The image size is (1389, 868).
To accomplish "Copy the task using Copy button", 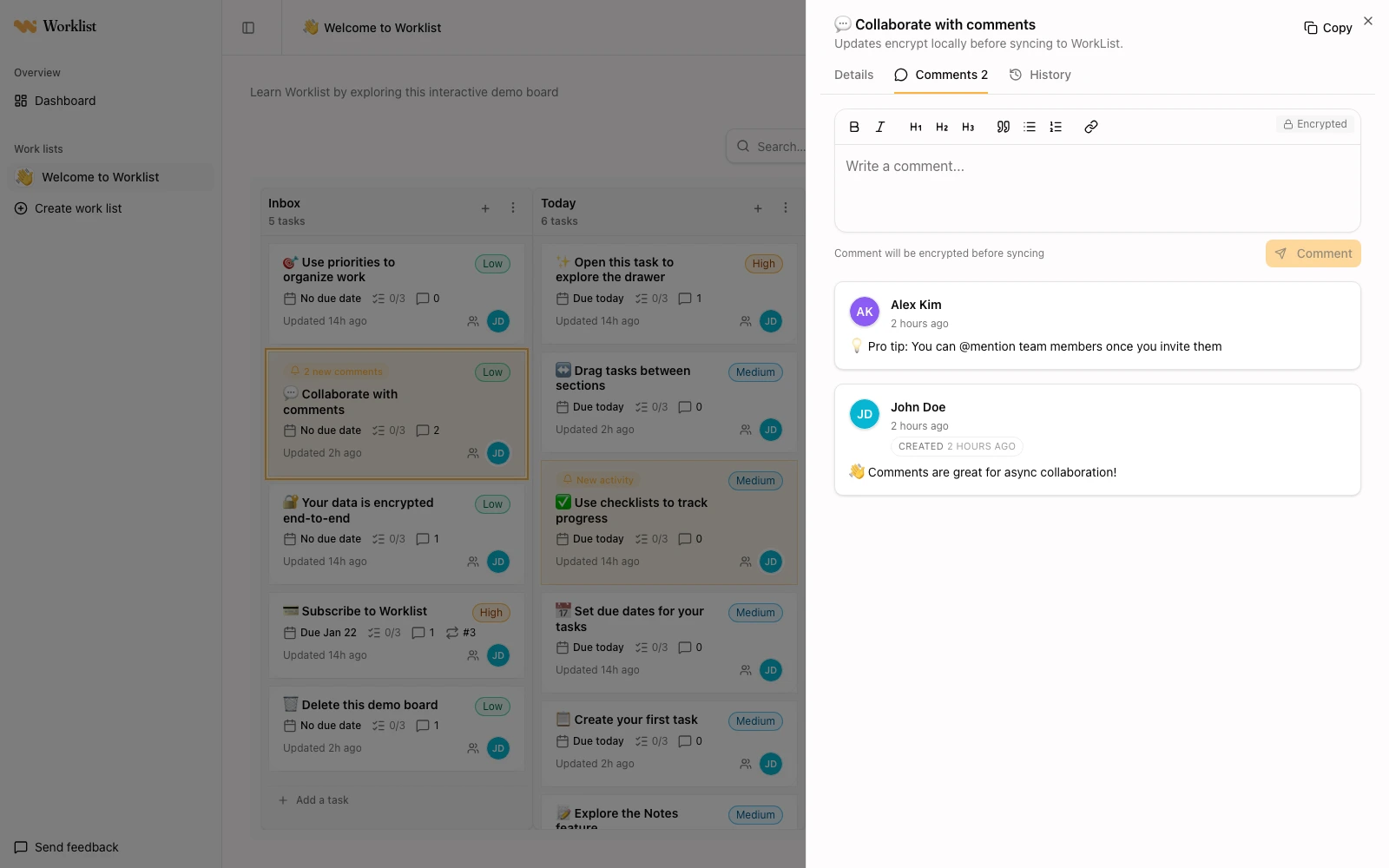I will click(x=1328, y=28).
